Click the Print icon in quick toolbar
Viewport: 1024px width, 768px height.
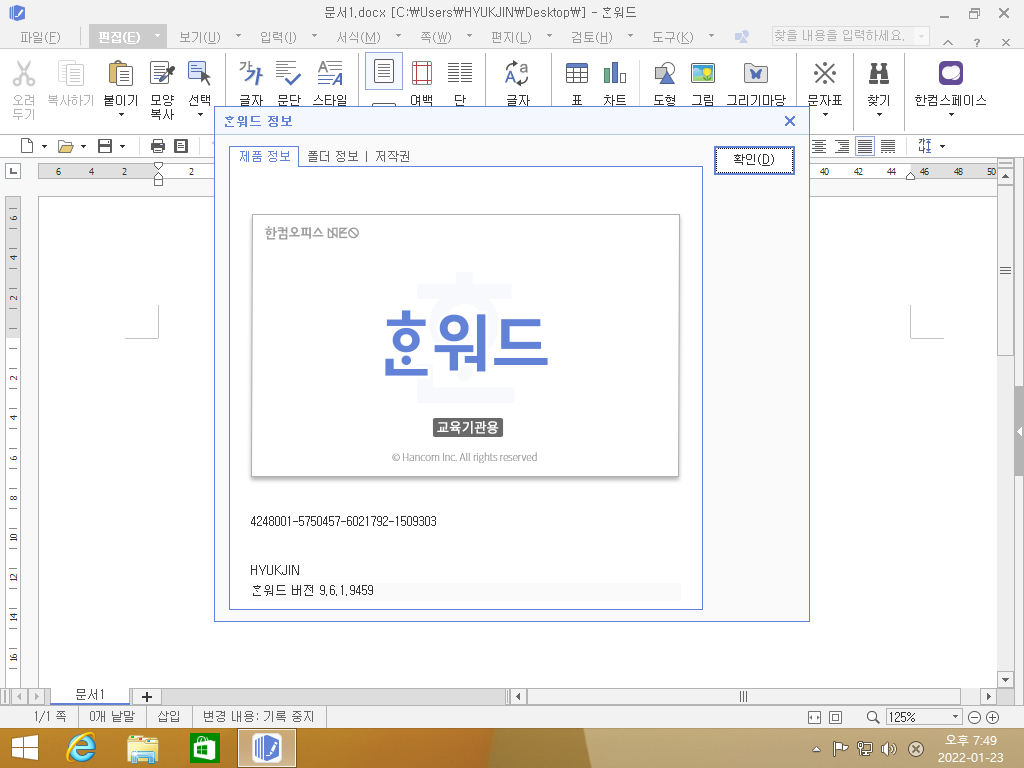coord(157,146)
